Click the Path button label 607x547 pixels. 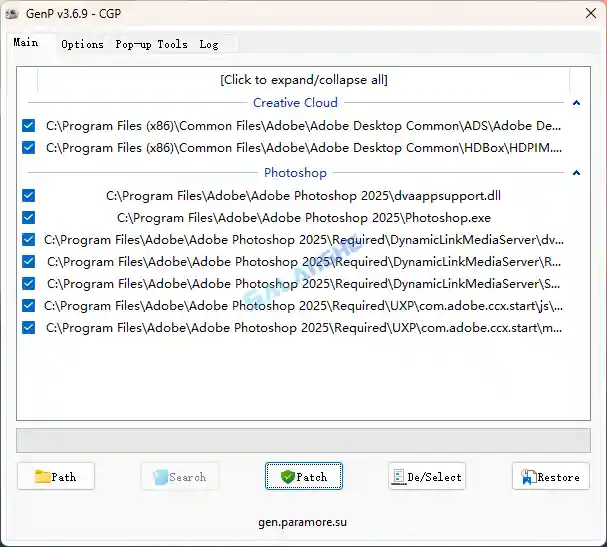tap(64, 477)
